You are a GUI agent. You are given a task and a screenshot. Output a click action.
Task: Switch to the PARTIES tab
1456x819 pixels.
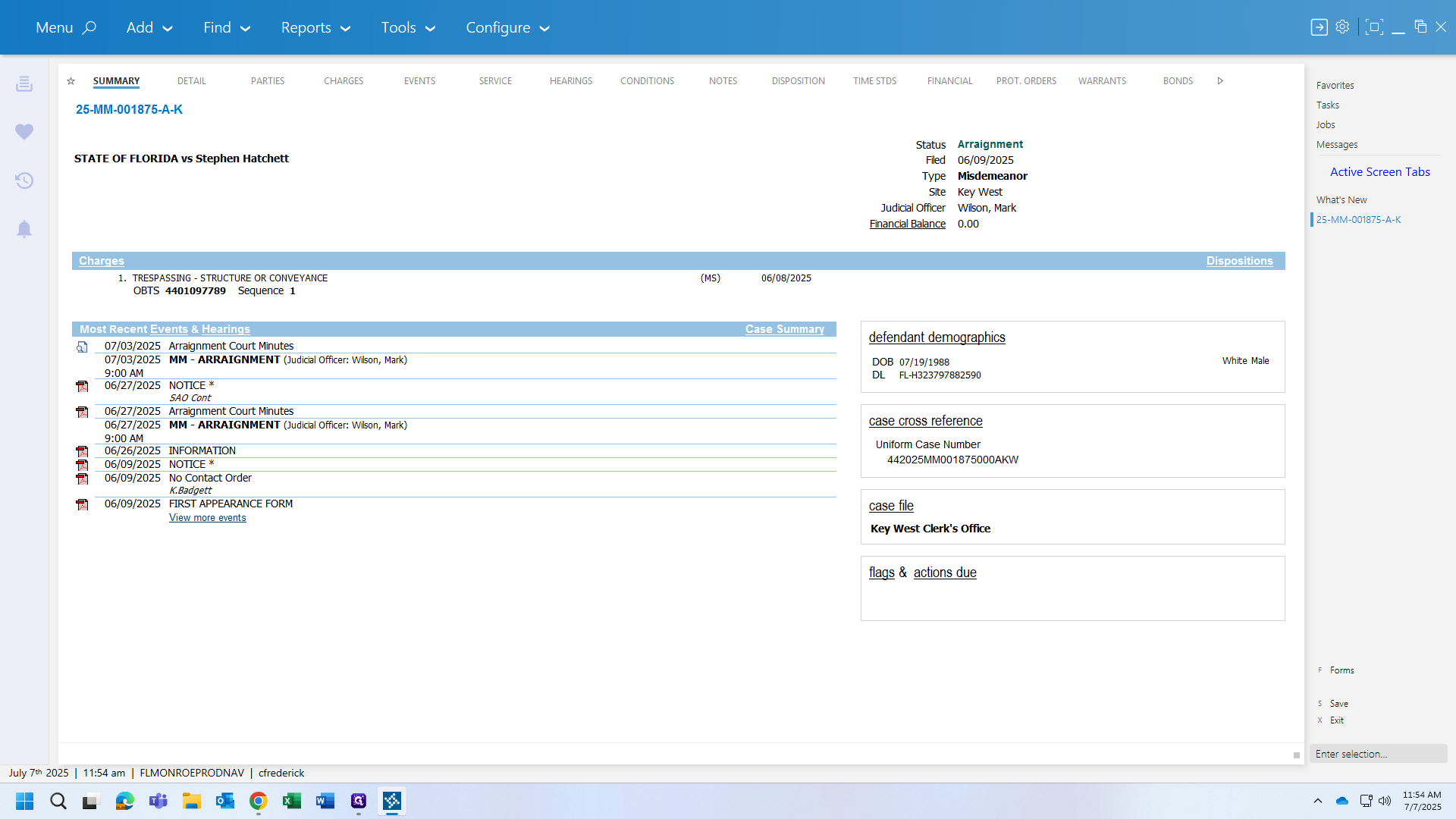point(268,81)
